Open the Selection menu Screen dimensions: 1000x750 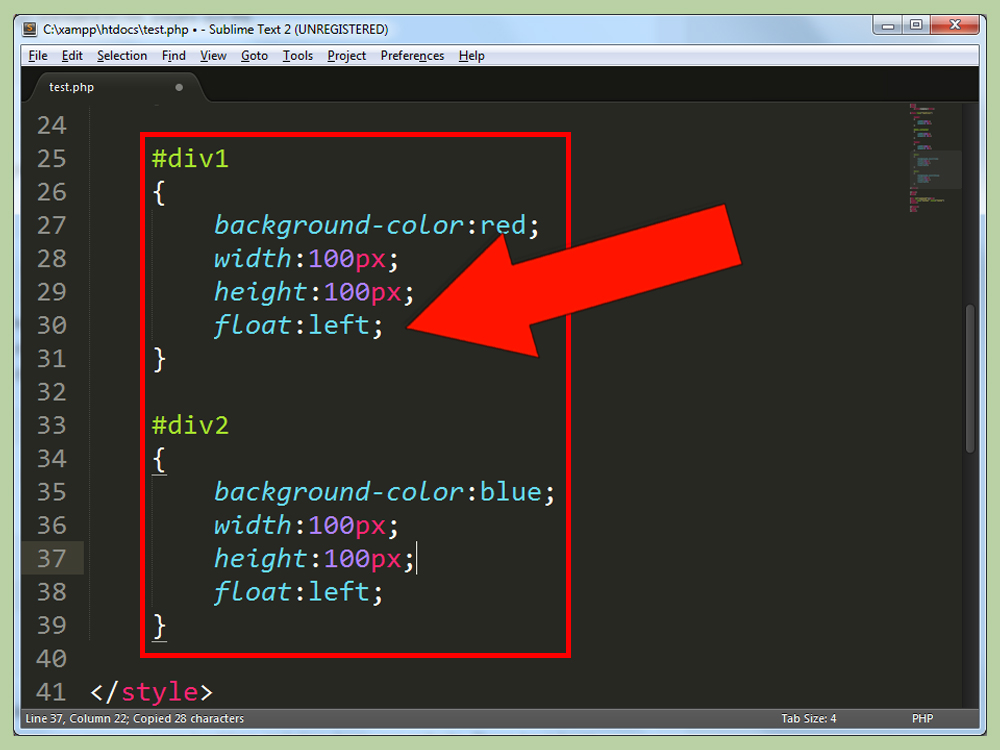point(122,55)
